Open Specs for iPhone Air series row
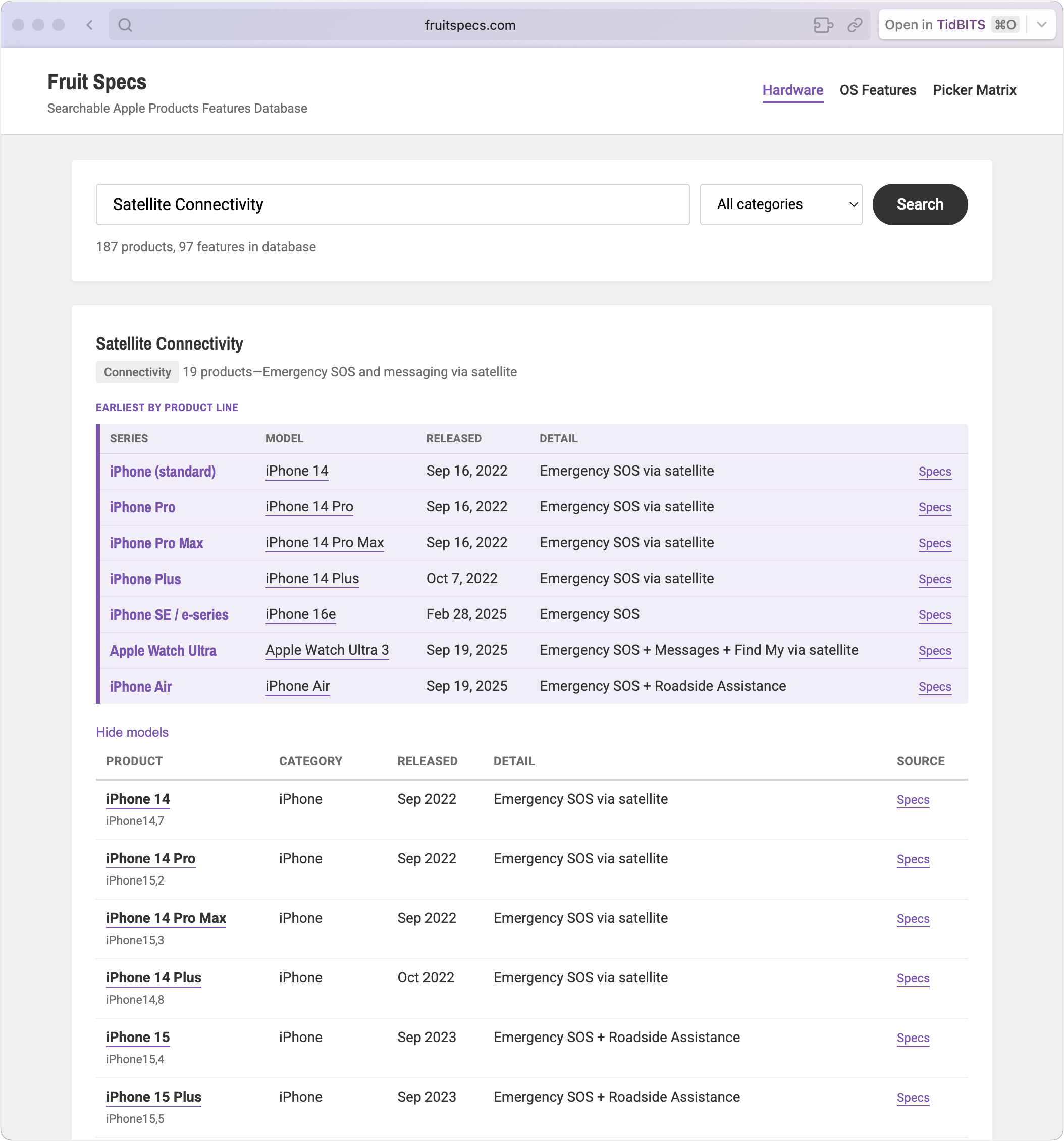This screenshot has height=1141, width=1064. click(x=935, y=687)
